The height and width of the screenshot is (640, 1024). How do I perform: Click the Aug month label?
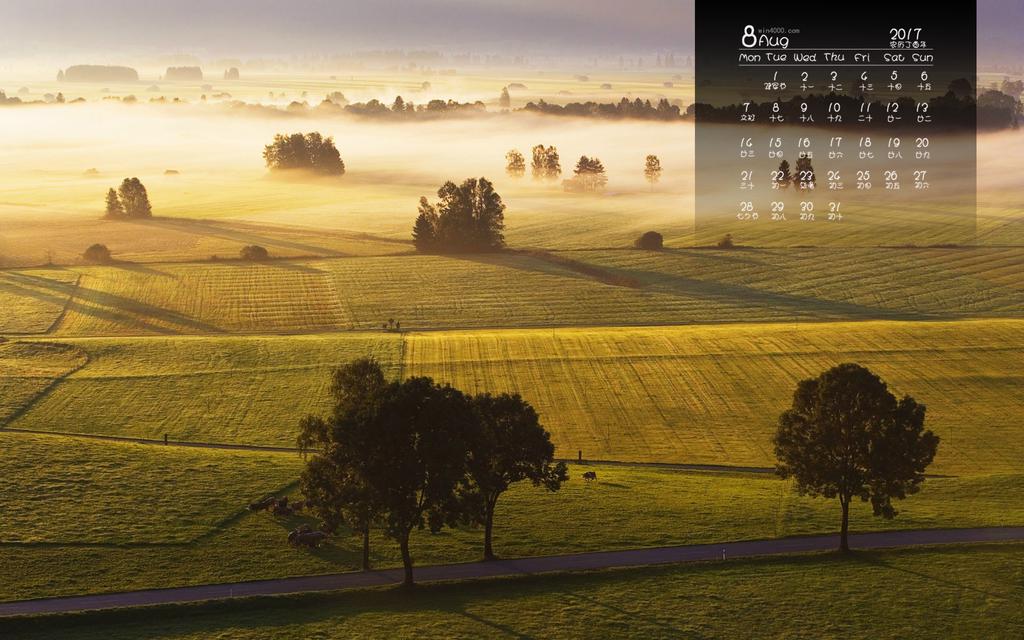pos(774,42)
